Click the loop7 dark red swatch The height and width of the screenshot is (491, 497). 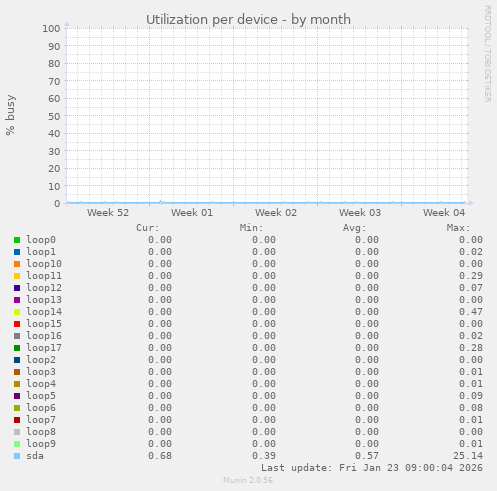tap(17, 420)
